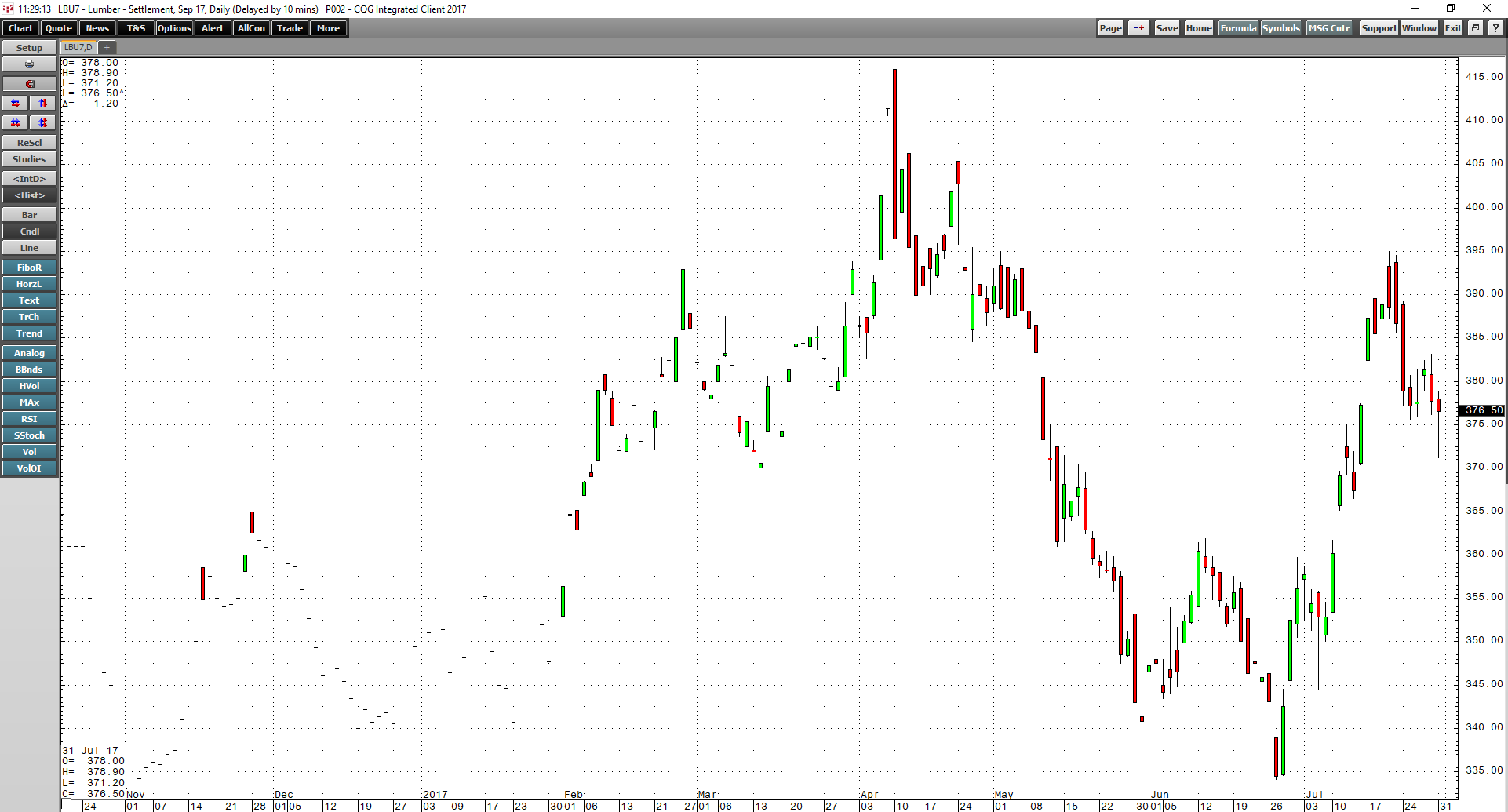This screenshot has height=812, width=1508.
Task: Select Line chart type
Action: click(29, 248)
